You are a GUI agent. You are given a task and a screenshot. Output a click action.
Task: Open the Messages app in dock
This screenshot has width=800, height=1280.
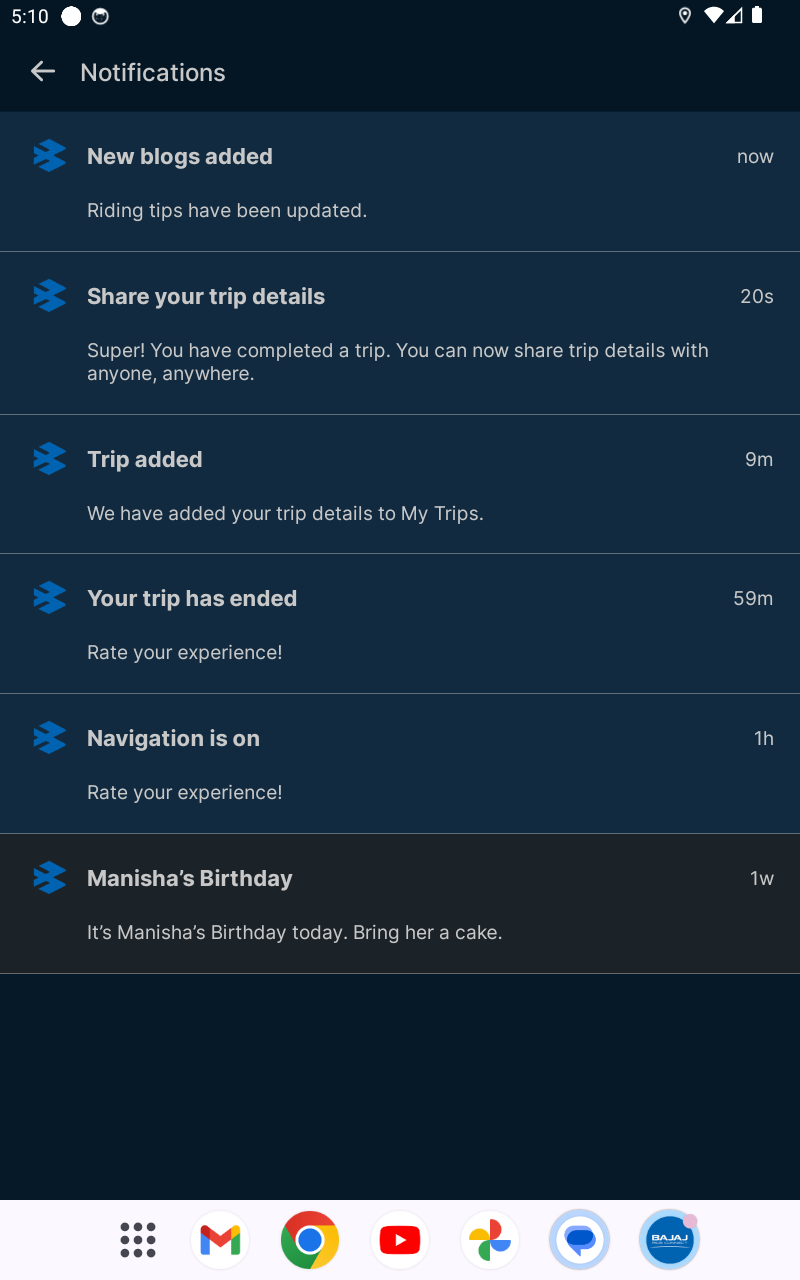pos(580,1240)
